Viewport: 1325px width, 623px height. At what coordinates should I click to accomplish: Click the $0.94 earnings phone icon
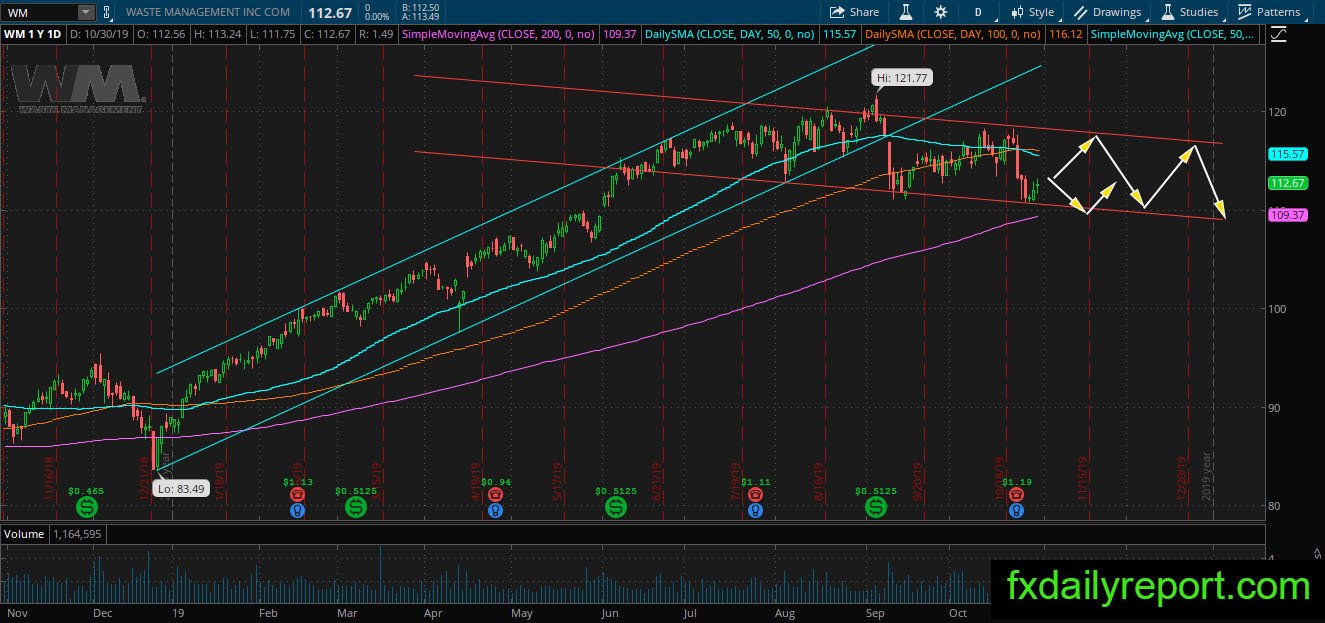click(495, 495)
